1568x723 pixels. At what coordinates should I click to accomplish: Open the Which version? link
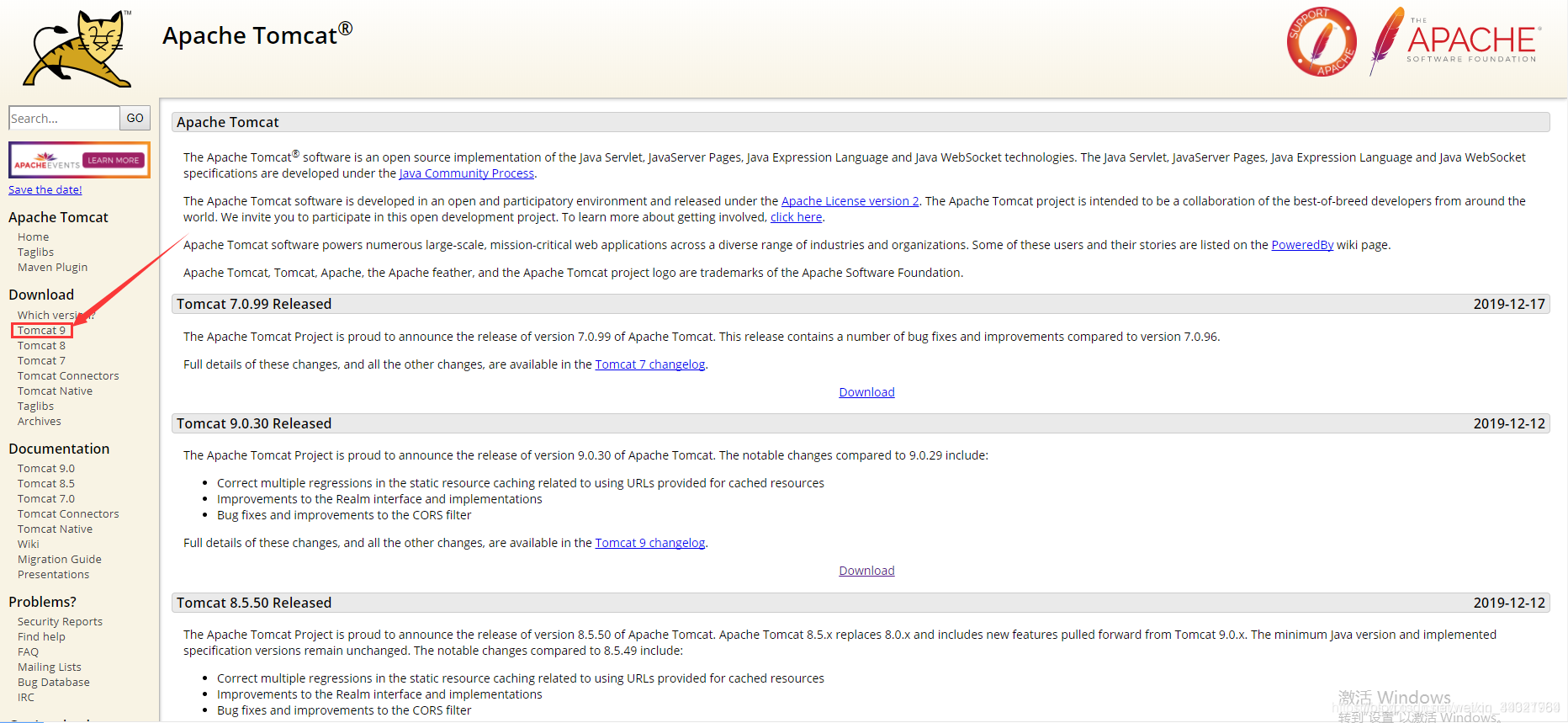[56, 315]
